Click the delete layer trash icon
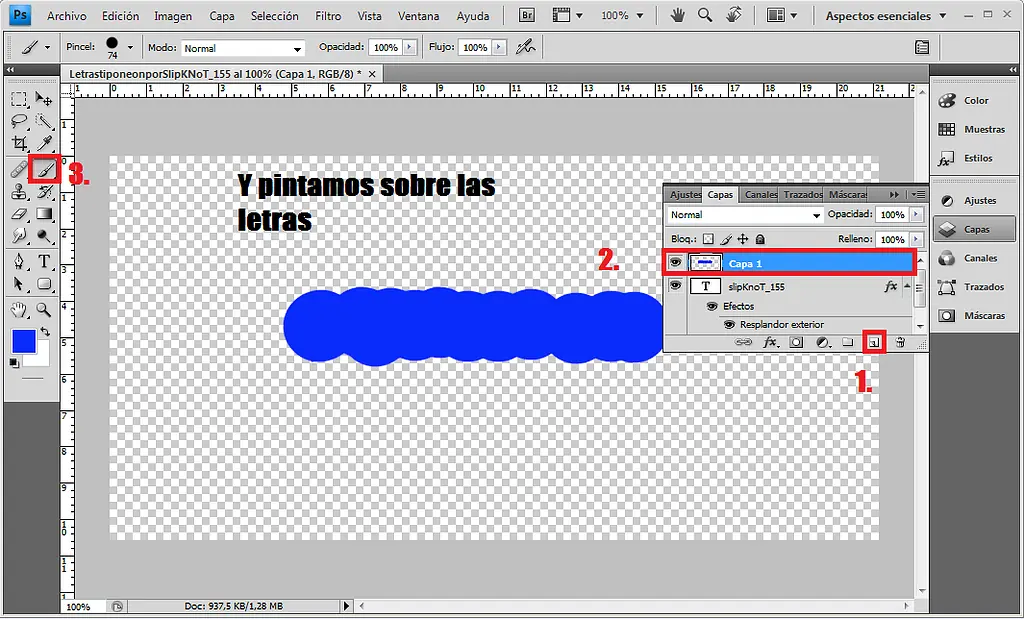The height and width of the screenshot is (619, 1024). pos(899,342)
